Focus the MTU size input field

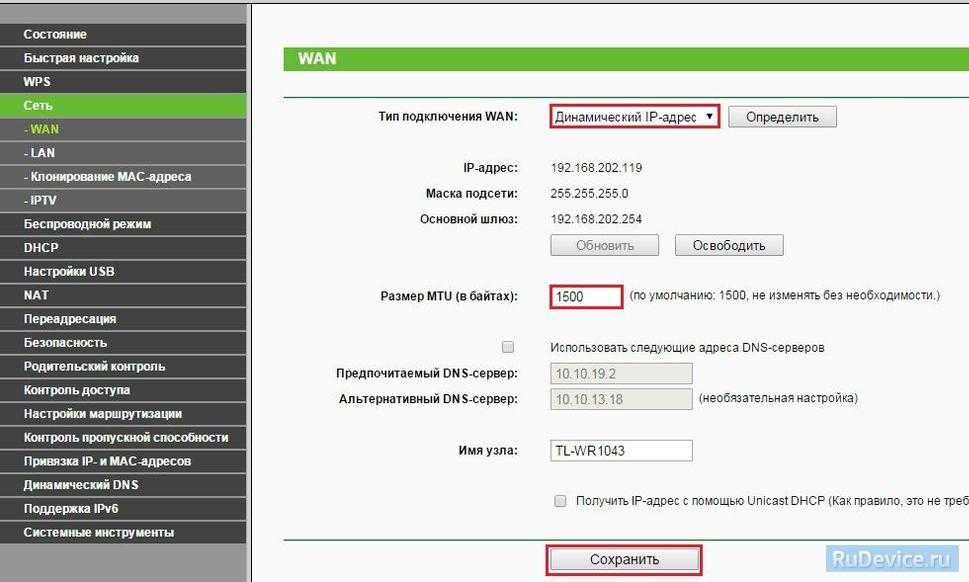pos(586,297)
